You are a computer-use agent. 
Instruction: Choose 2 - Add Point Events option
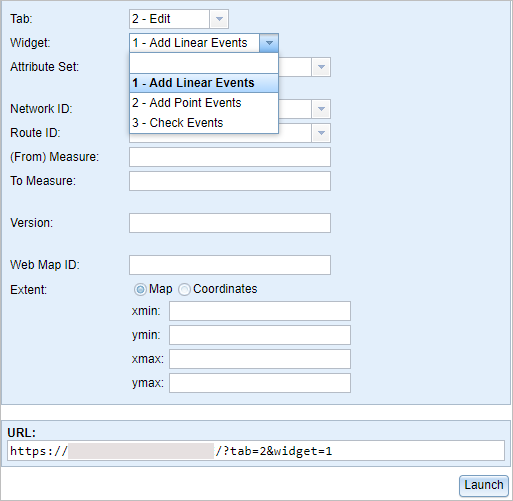click(204, 103)
